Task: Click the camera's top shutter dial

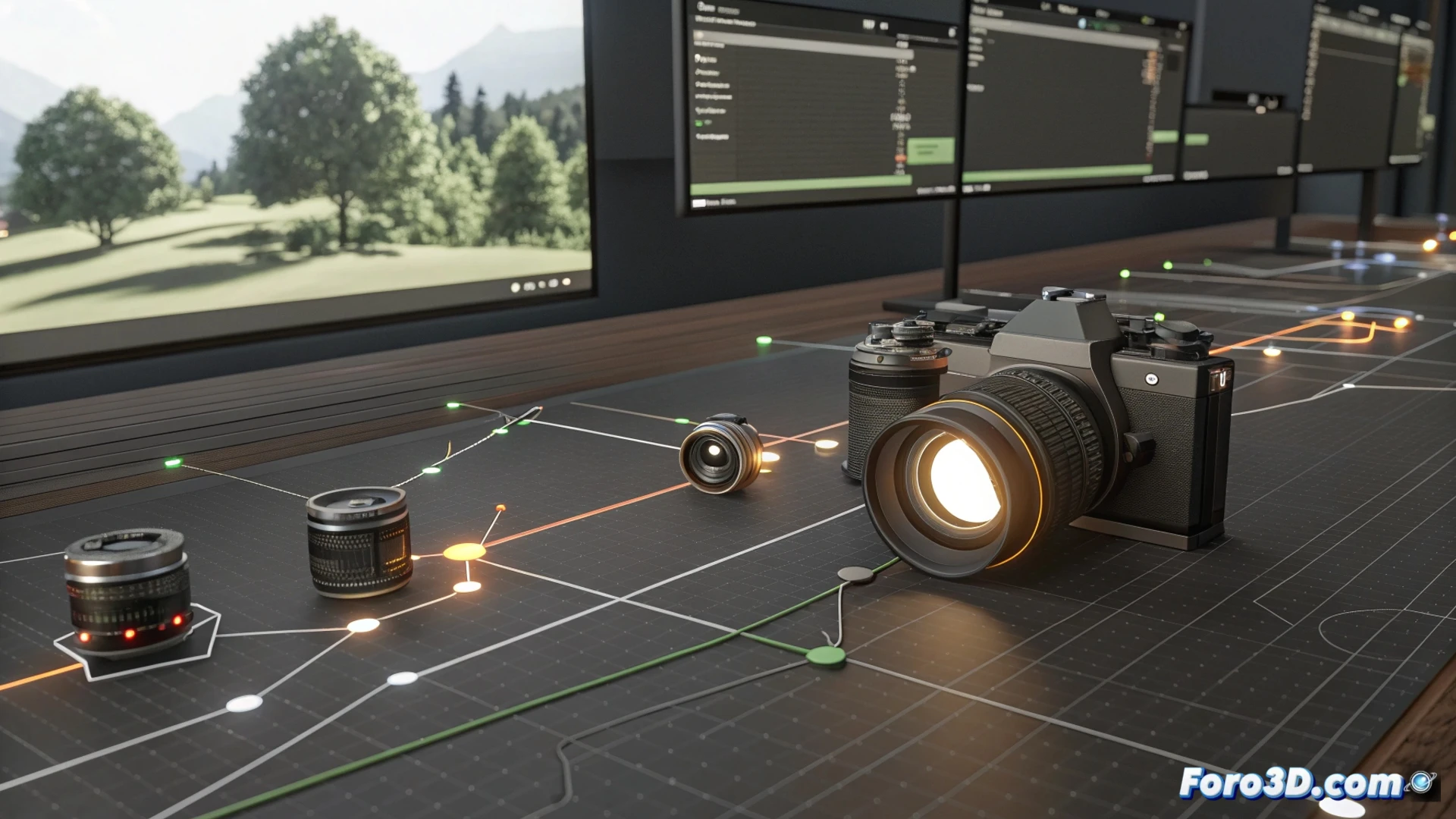Action: (912, 332)
